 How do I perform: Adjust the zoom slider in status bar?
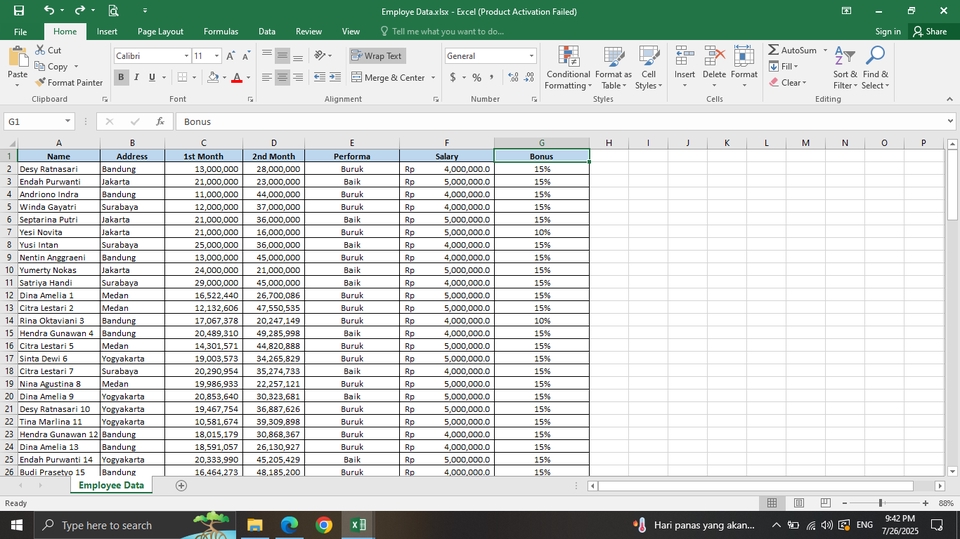pos(880,503)
